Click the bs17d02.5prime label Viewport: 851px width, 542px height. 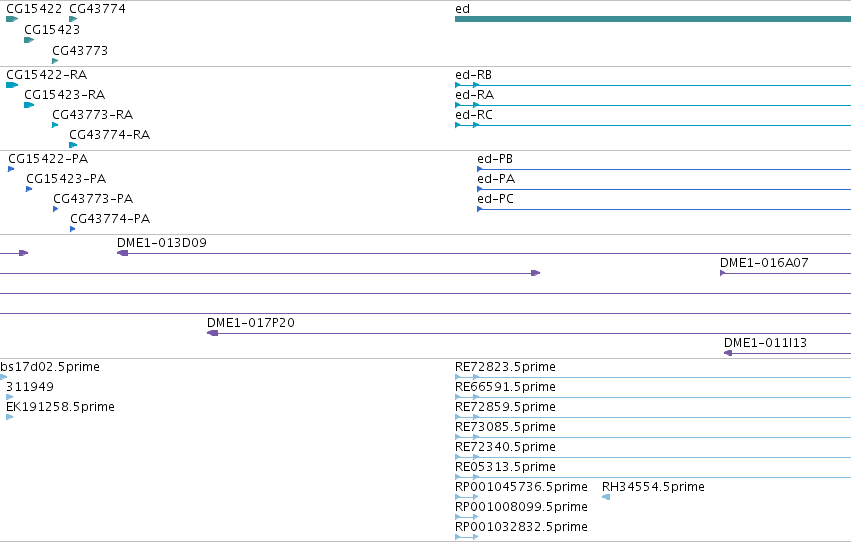(50, 367)
